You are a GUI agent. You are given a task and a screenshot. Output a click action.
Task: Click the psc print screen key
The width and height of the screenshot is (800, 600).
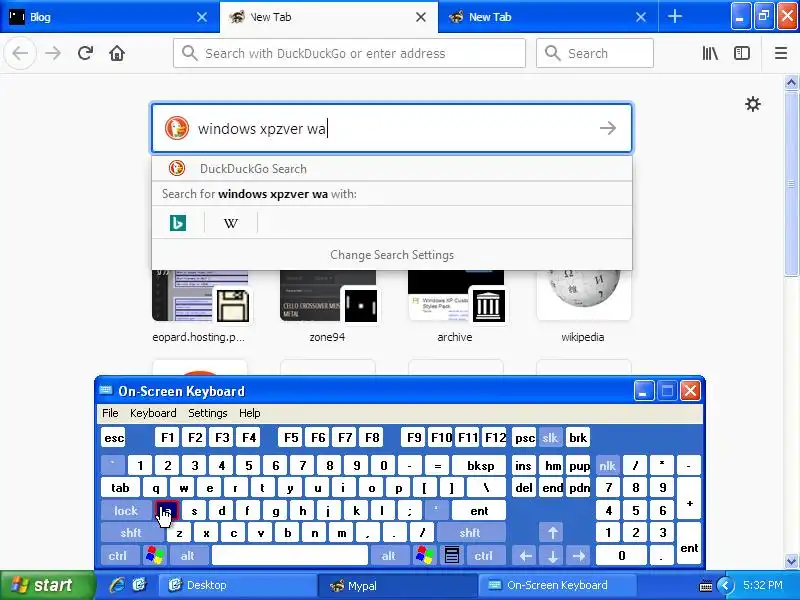pos(524,438)
